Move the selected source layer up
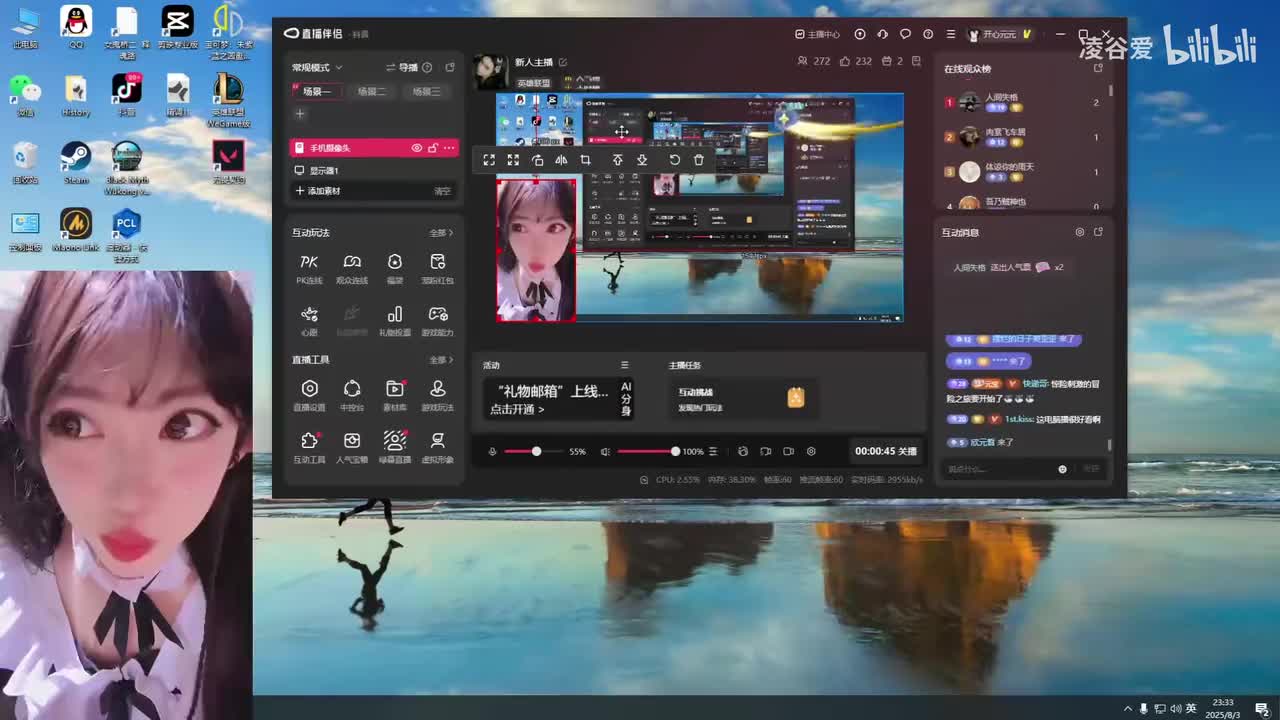The image size is (1280, 720). [617, 160]
